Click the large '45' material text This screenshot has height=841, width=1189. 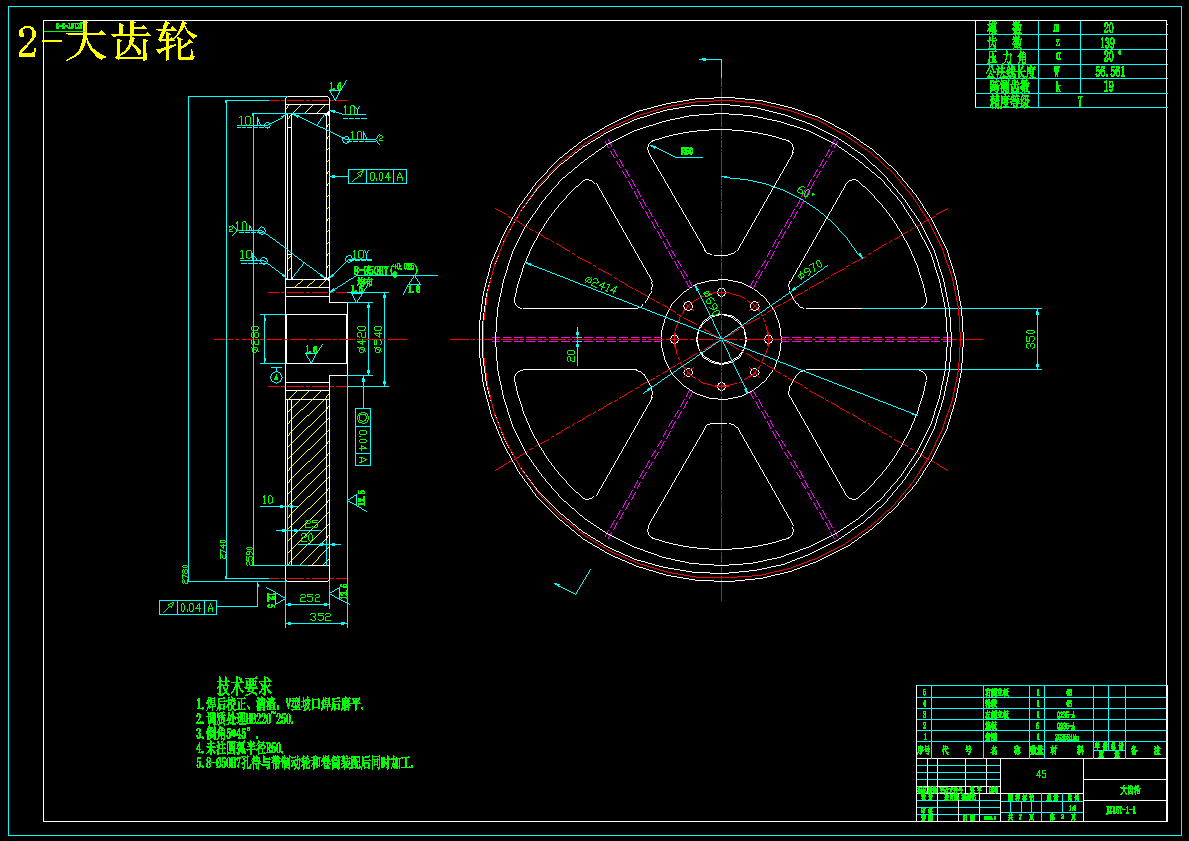point(1041,774)
